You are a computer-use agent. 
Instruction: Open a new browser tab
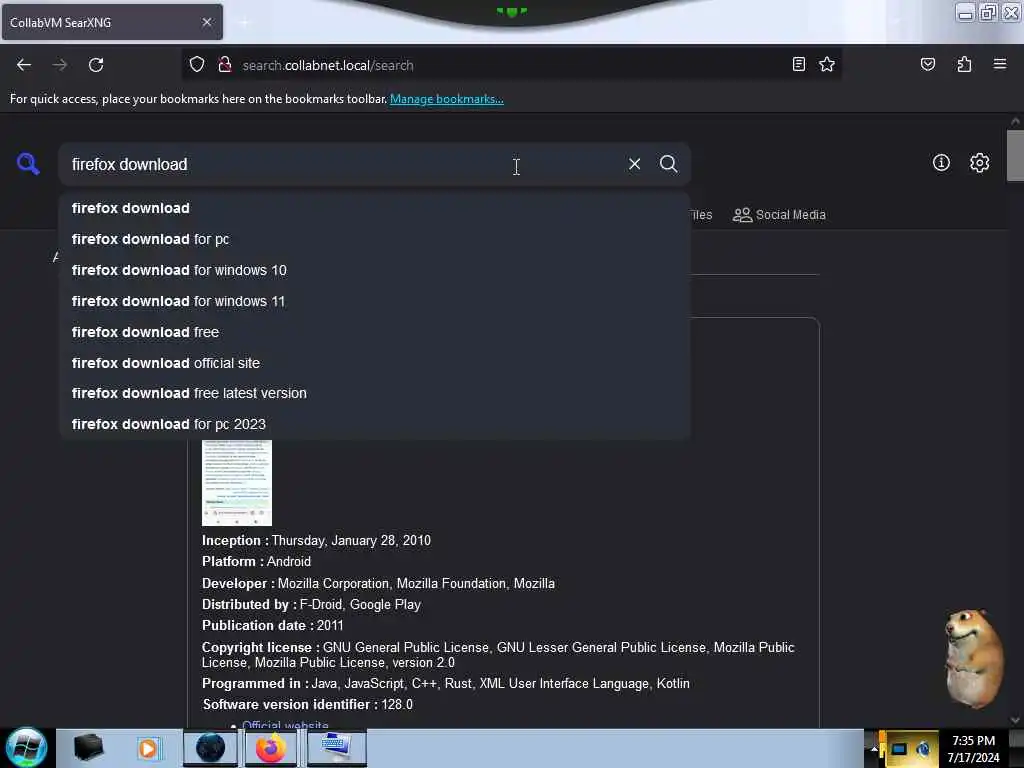tap(244, 22)
